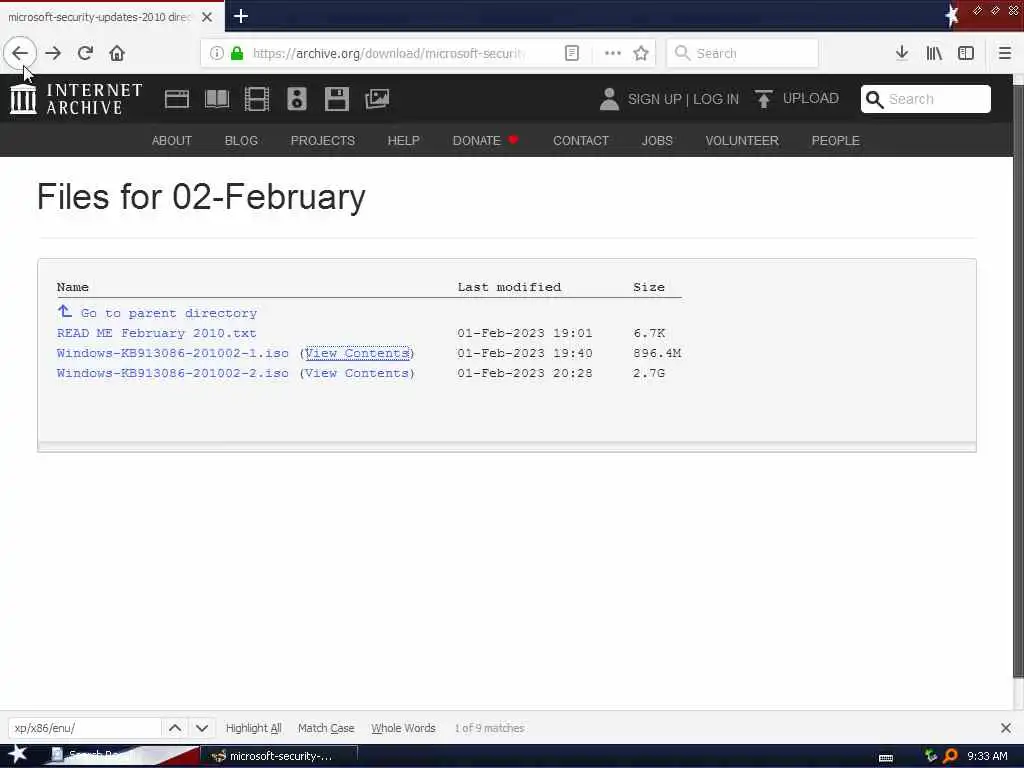View Contents of the 201002-1.iso file

click(x=357, y=353)
